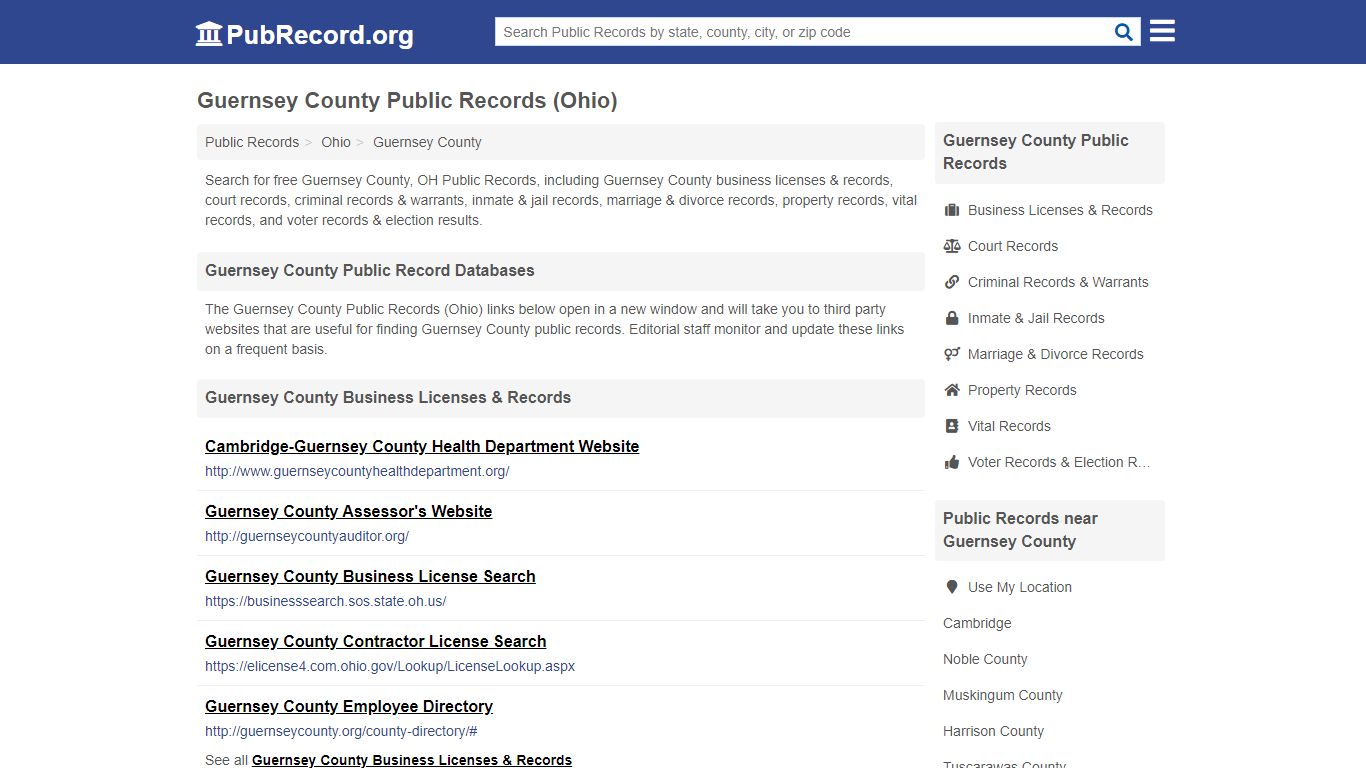Image resolution: width=1366 pixels, height=768 pixels.
Task: Click the PubRecord.org building logo icon
Action: pyautogui.click(x=209, y=34)
